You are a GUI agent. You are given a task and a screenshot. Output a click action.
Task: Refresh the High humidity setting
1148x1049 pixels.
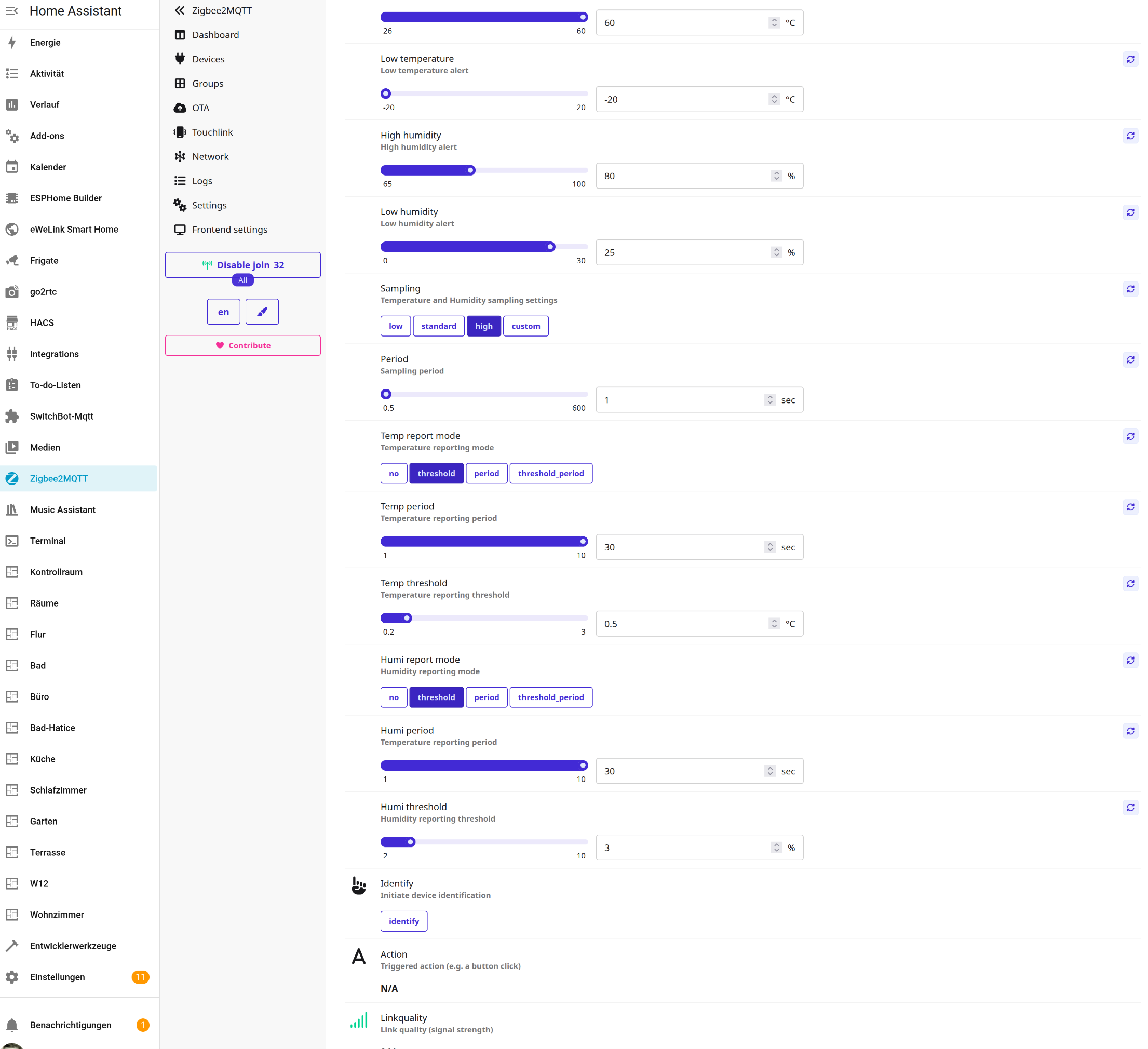coord(1130,136)
